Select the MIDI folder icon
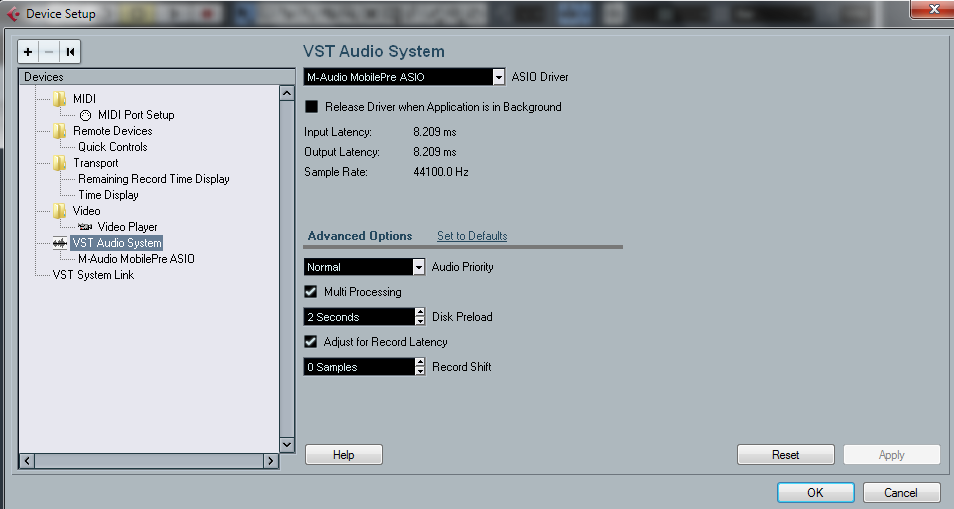The image size is (954, 509). [60, 99]
